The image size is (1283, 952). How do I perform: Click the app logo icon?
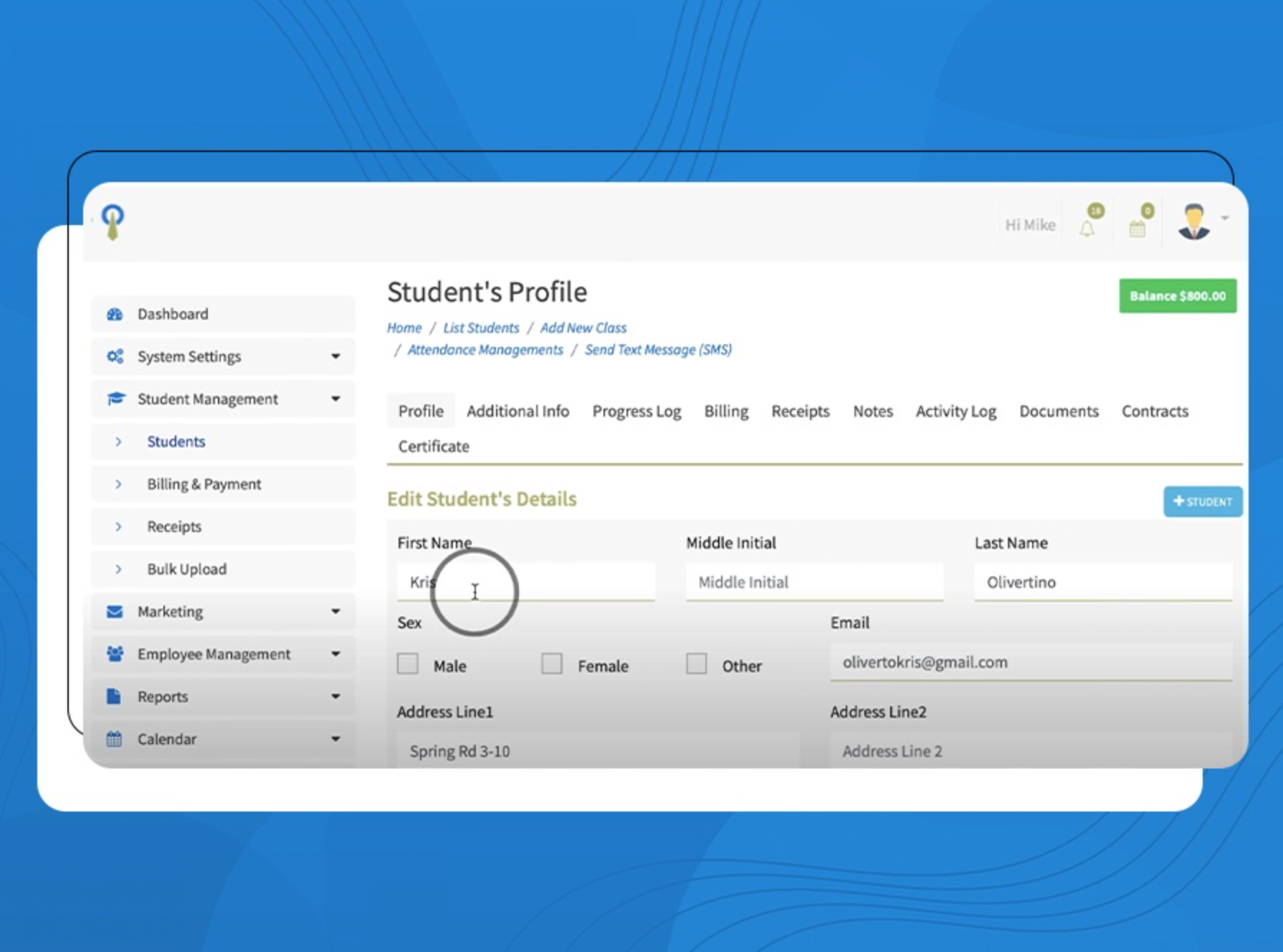[x=113, y=222]
